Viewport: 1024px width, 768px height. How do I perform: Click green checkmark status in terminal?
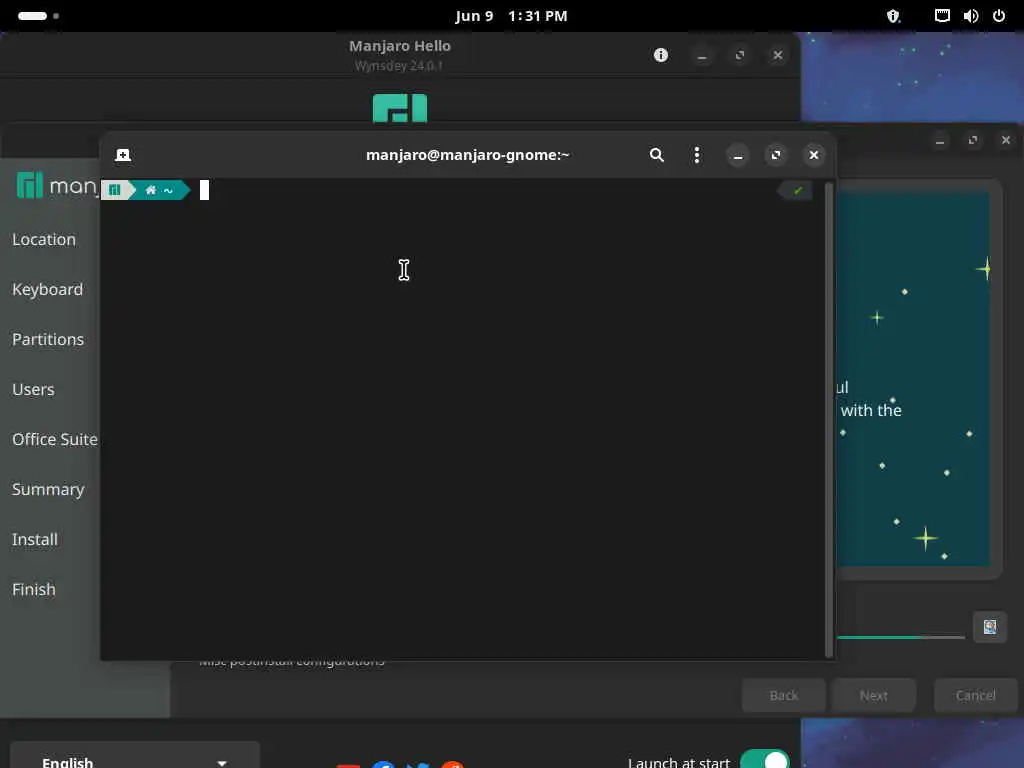[798, 191]
